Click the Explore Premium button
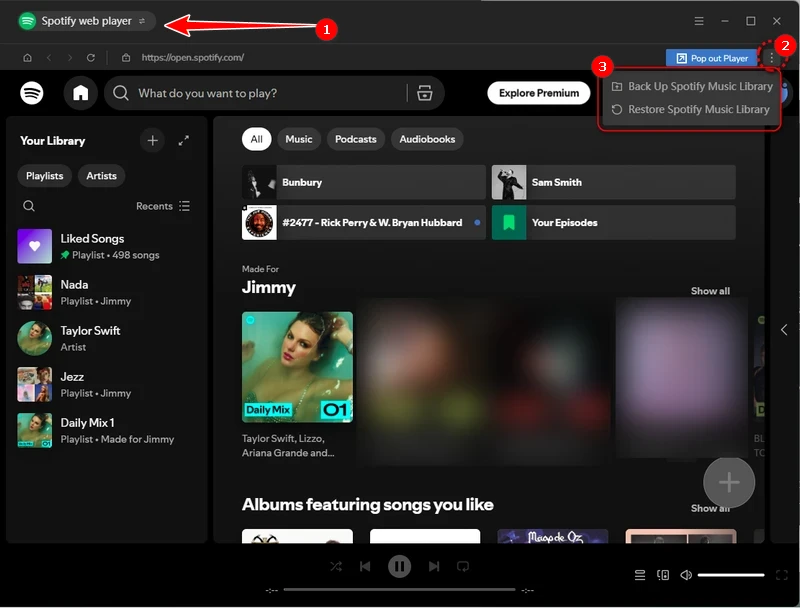 [538, 92]
